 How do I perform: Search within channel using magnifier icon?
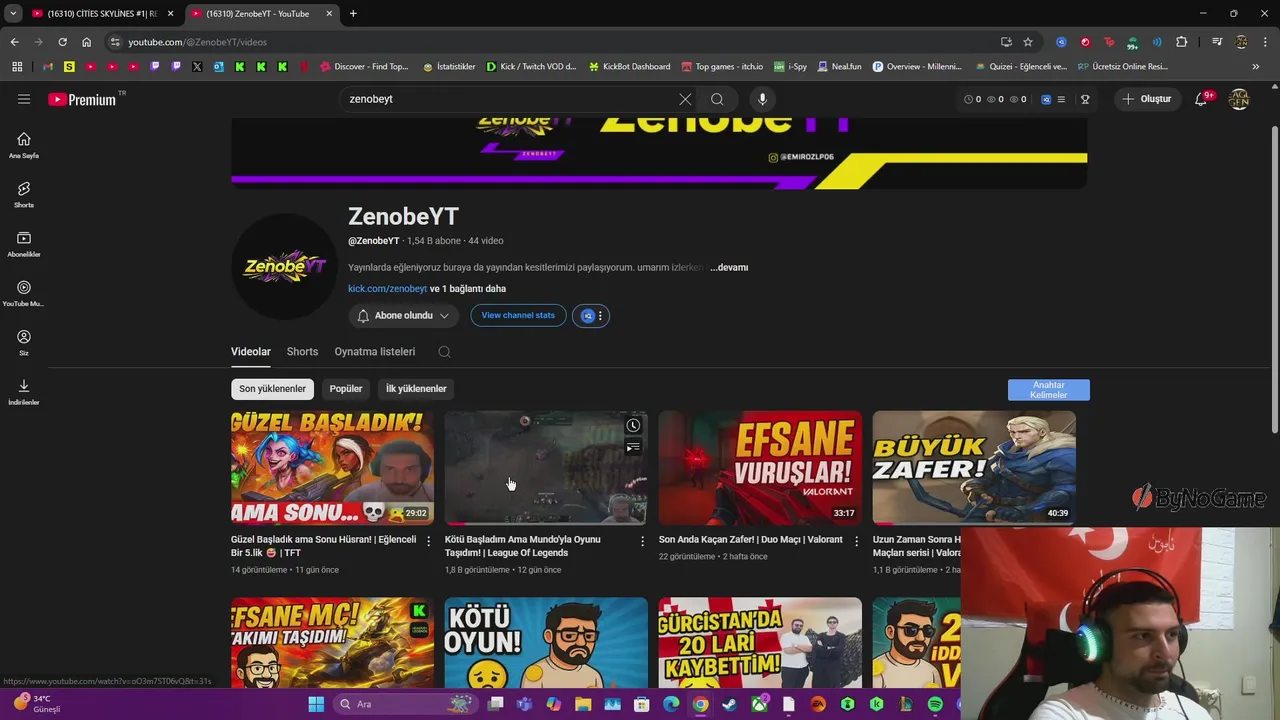(444, 352)
